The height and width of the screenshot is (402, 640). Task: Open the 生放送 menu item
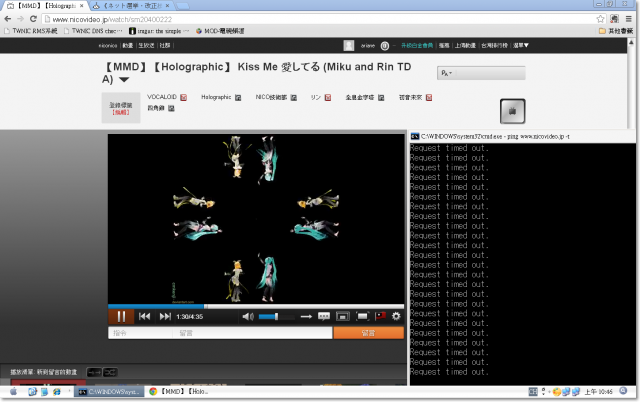click(146, 45)
